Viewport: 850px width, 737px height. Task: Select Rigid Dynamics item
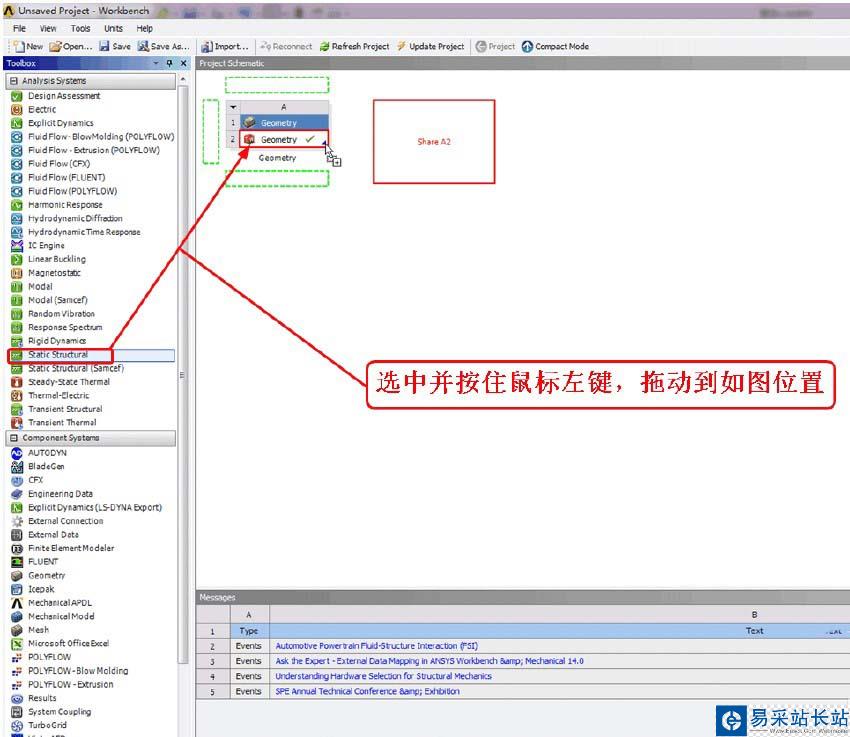(x=57, y=341)
